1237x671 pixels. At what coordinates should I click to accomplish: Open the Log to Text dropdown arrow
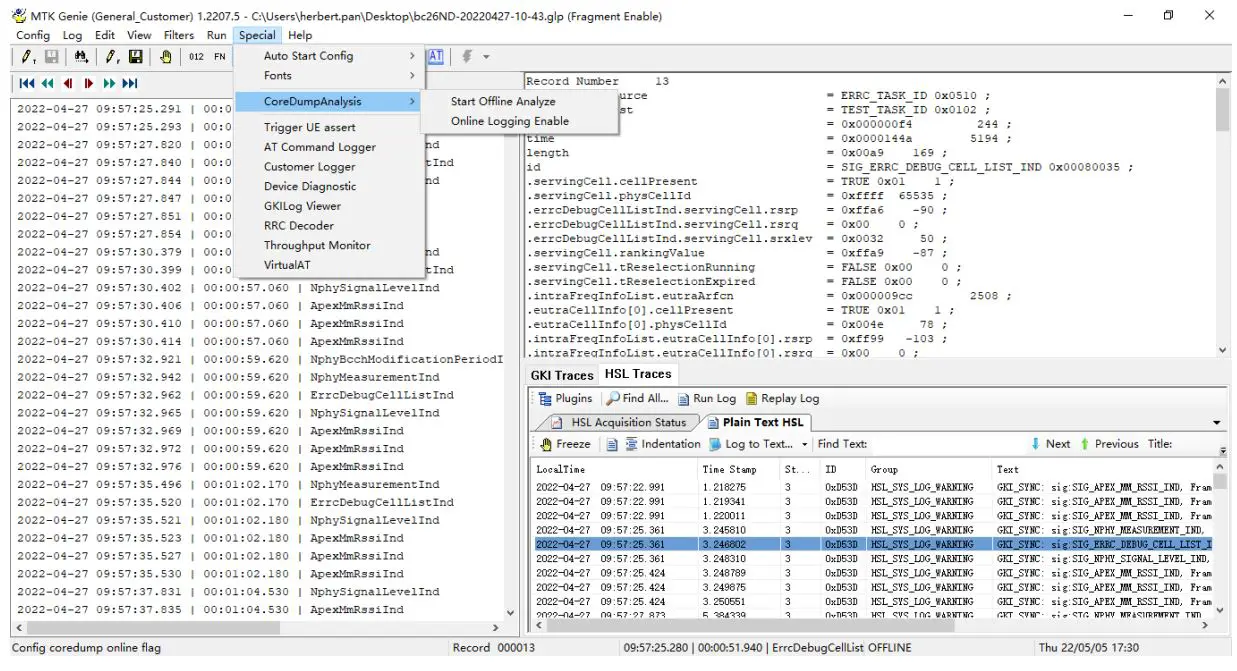tap(805, 444)
